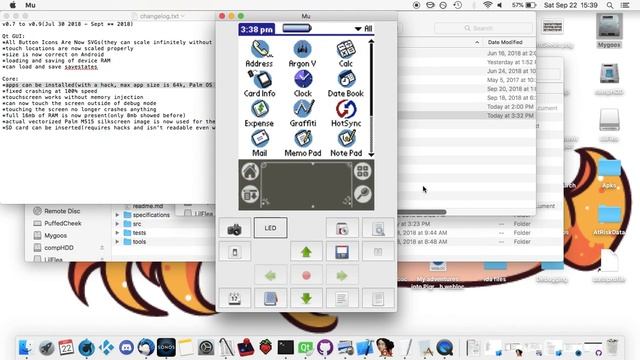This screenshot has height=360, width=640.
Task: Open the Apple menu
Action: [13, 5]
